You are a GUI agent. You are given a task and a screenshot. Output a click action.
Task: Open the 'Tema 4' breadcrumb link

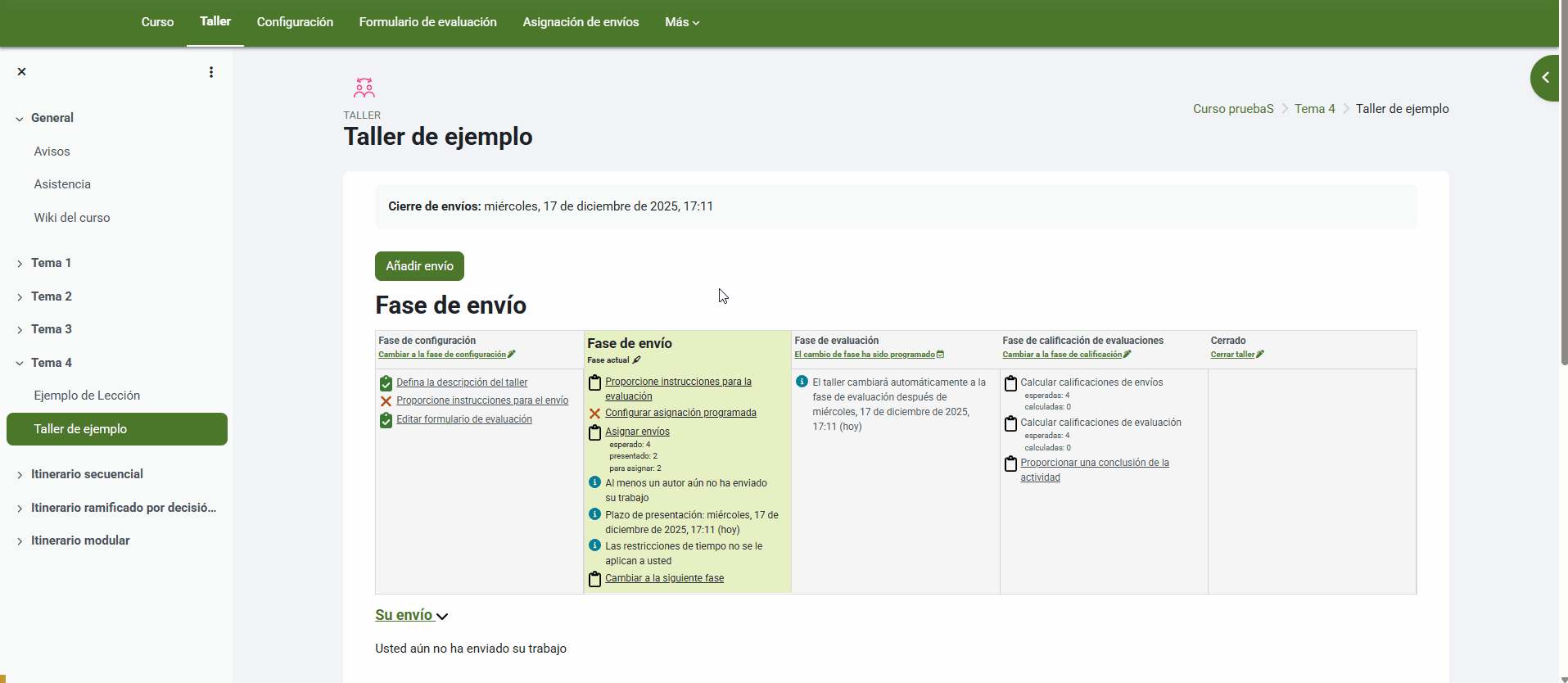(x=1314, y=109)
